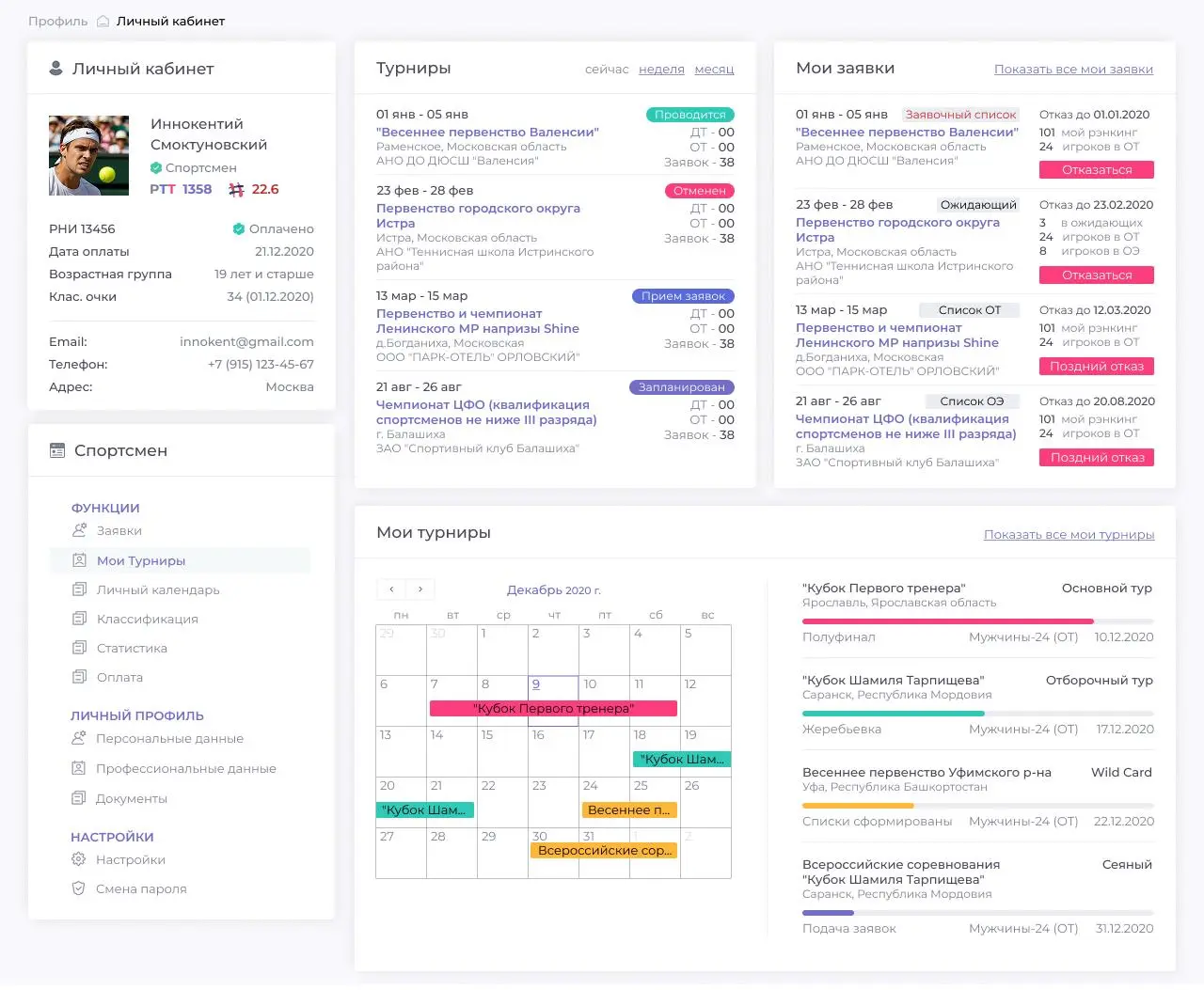Click Отказаться for Первенство городского округа Истра

[1097, 275]
